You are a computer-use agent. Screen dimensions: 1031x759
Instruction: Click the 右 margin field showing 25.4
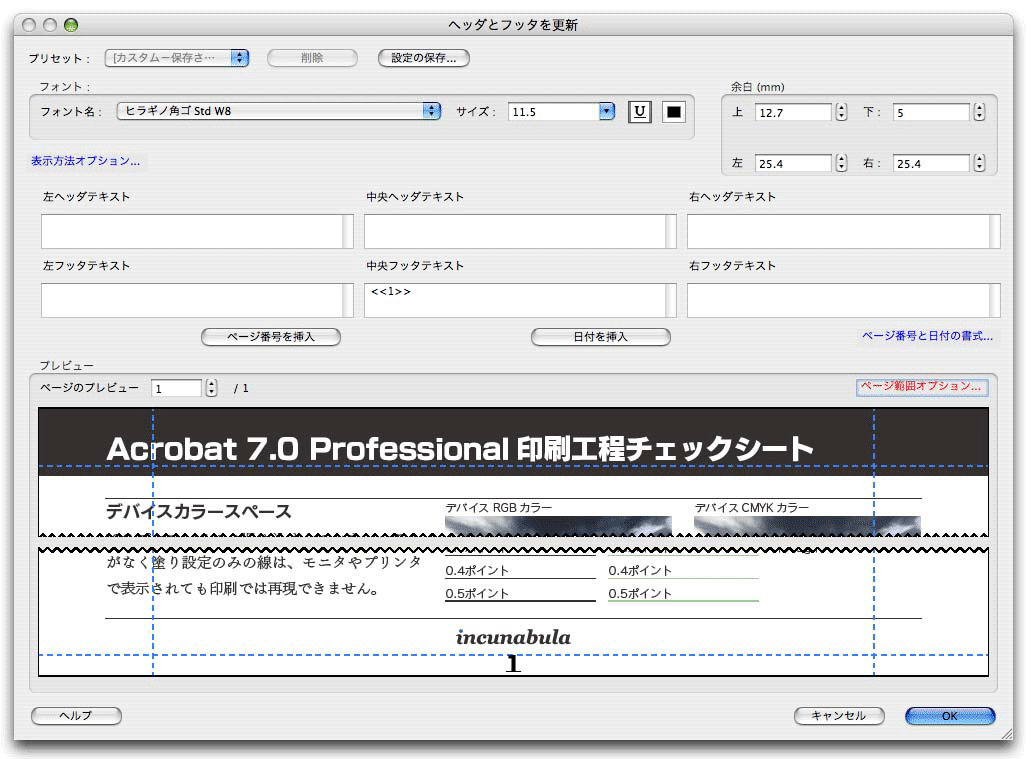tap(931, 164)
